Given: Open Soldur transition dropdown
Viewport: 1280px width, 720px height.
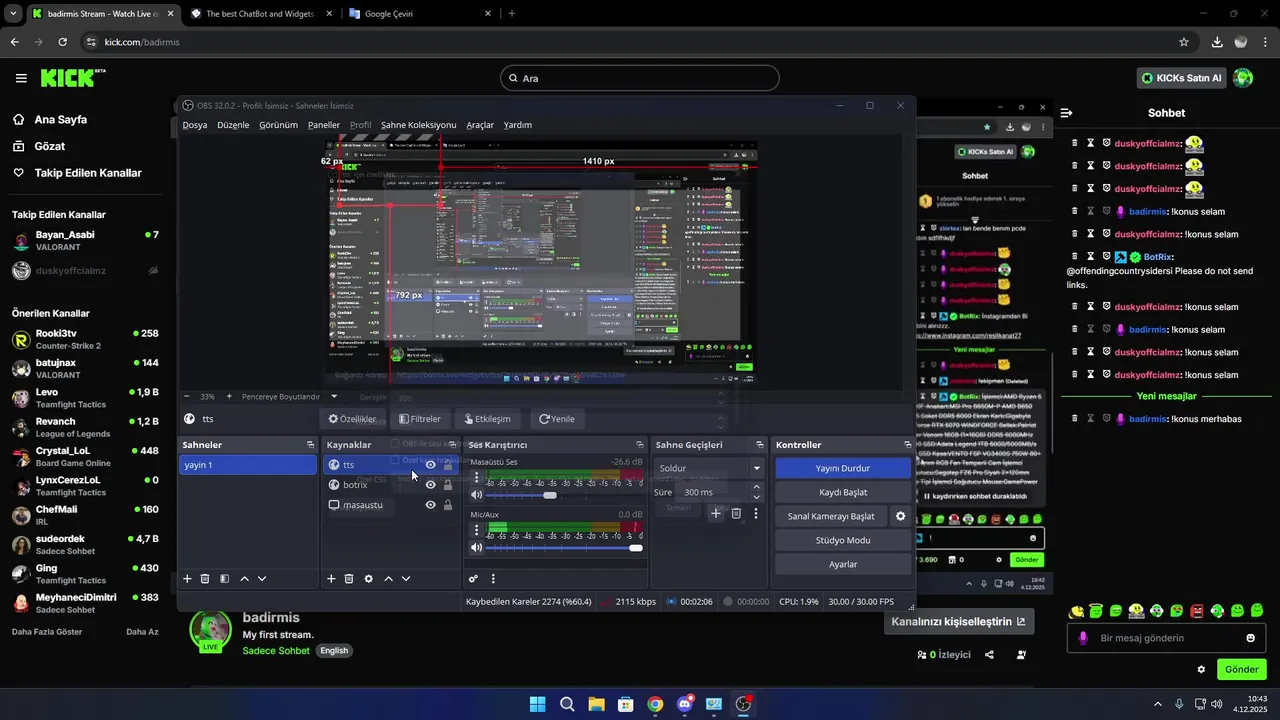Looking at the screenshot, I should (710, 468).
